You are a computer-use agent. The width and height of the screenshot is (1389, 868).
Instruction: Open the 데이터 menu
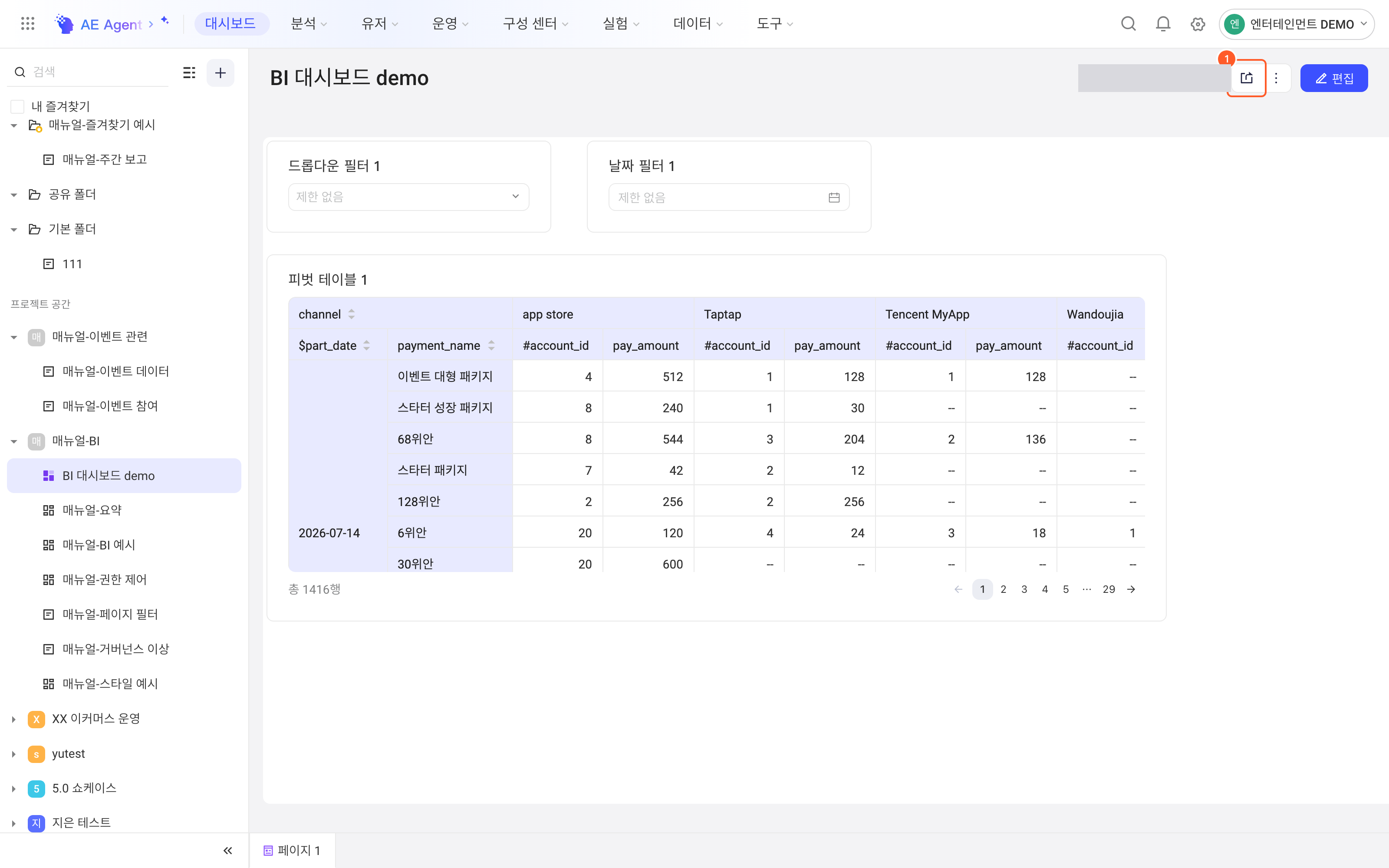698,23
